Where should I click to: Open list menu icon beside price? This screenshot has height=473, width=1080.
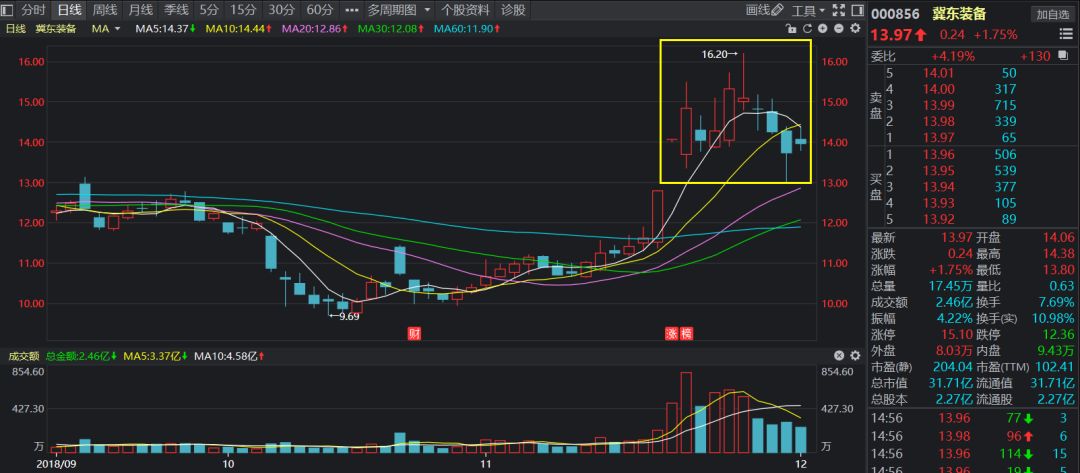click(x=1066, y=34)
